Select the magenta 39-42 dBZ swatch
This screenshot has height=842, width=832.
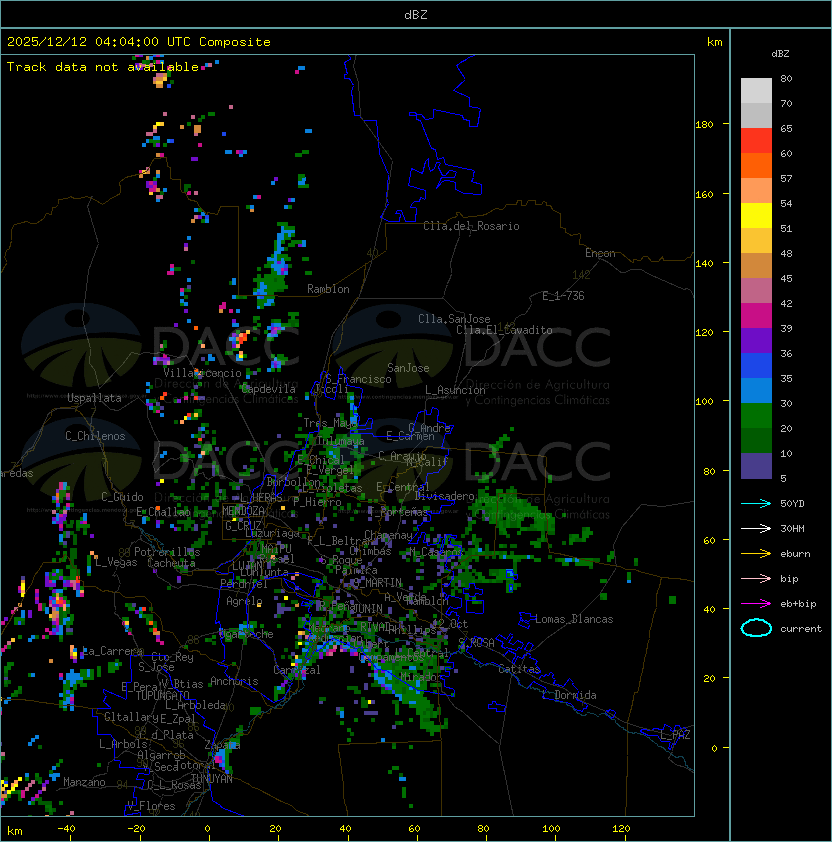click(756, 316)
